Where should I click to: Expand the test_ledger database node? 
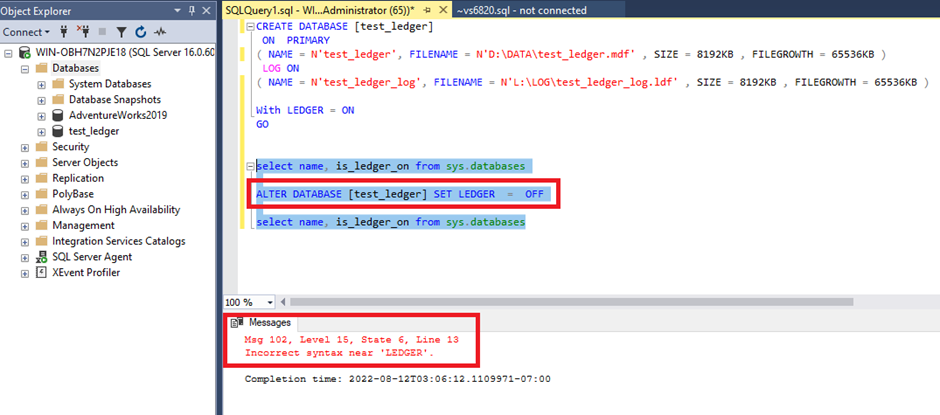coord(41,131)
